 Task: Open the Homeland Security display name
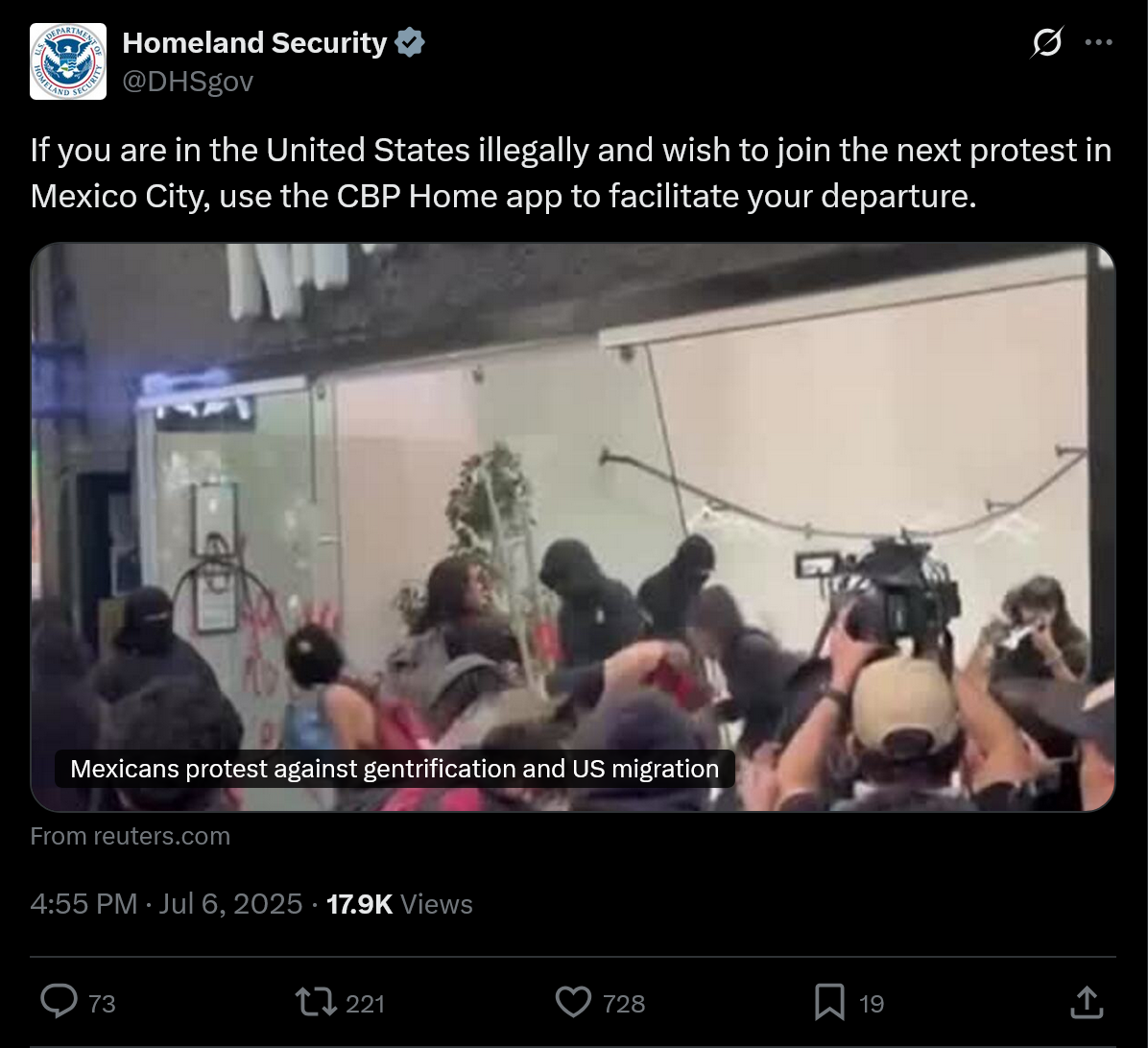(254, 42)
